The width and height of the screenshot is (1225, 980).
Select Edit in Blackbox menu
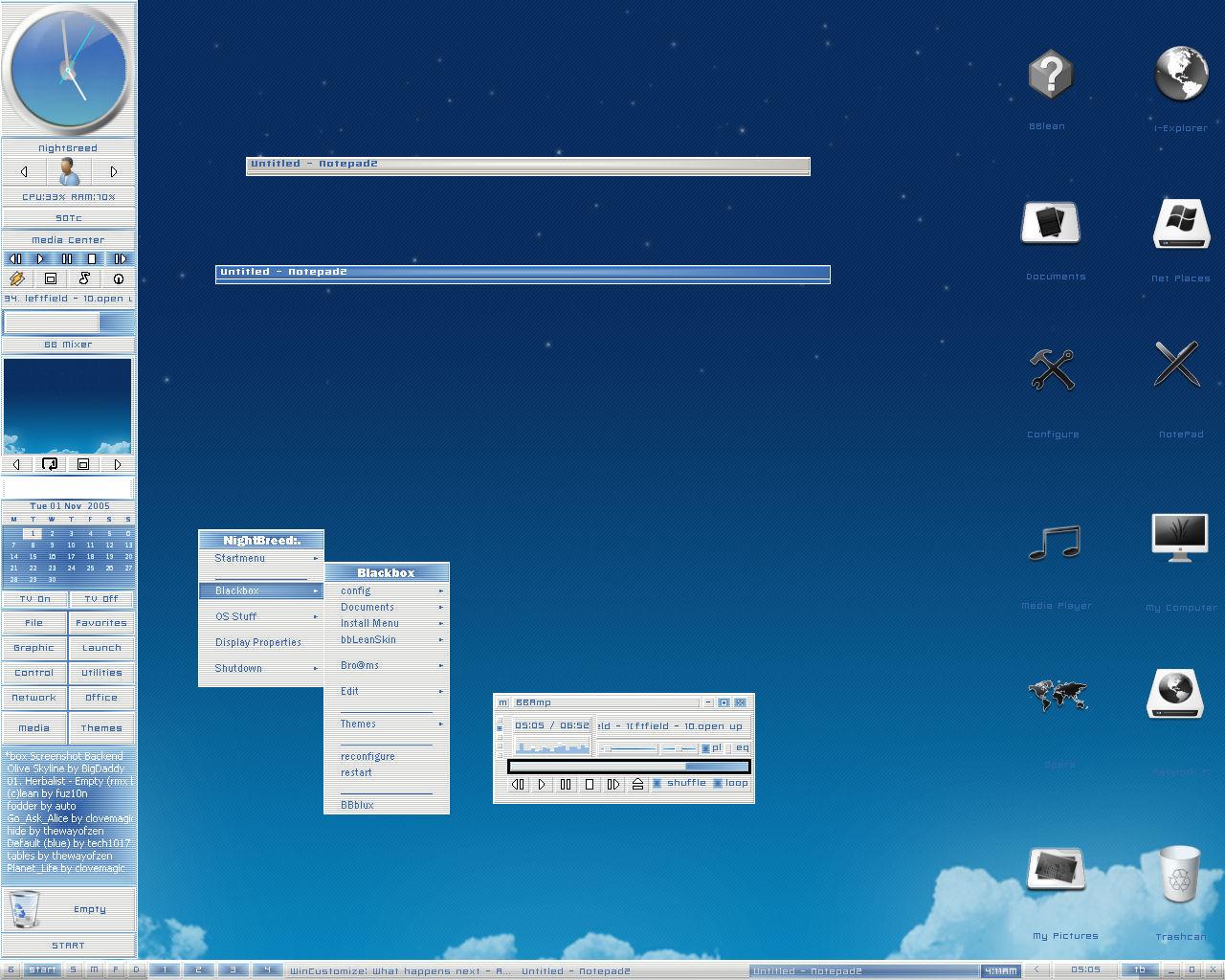tap(387, 691)
